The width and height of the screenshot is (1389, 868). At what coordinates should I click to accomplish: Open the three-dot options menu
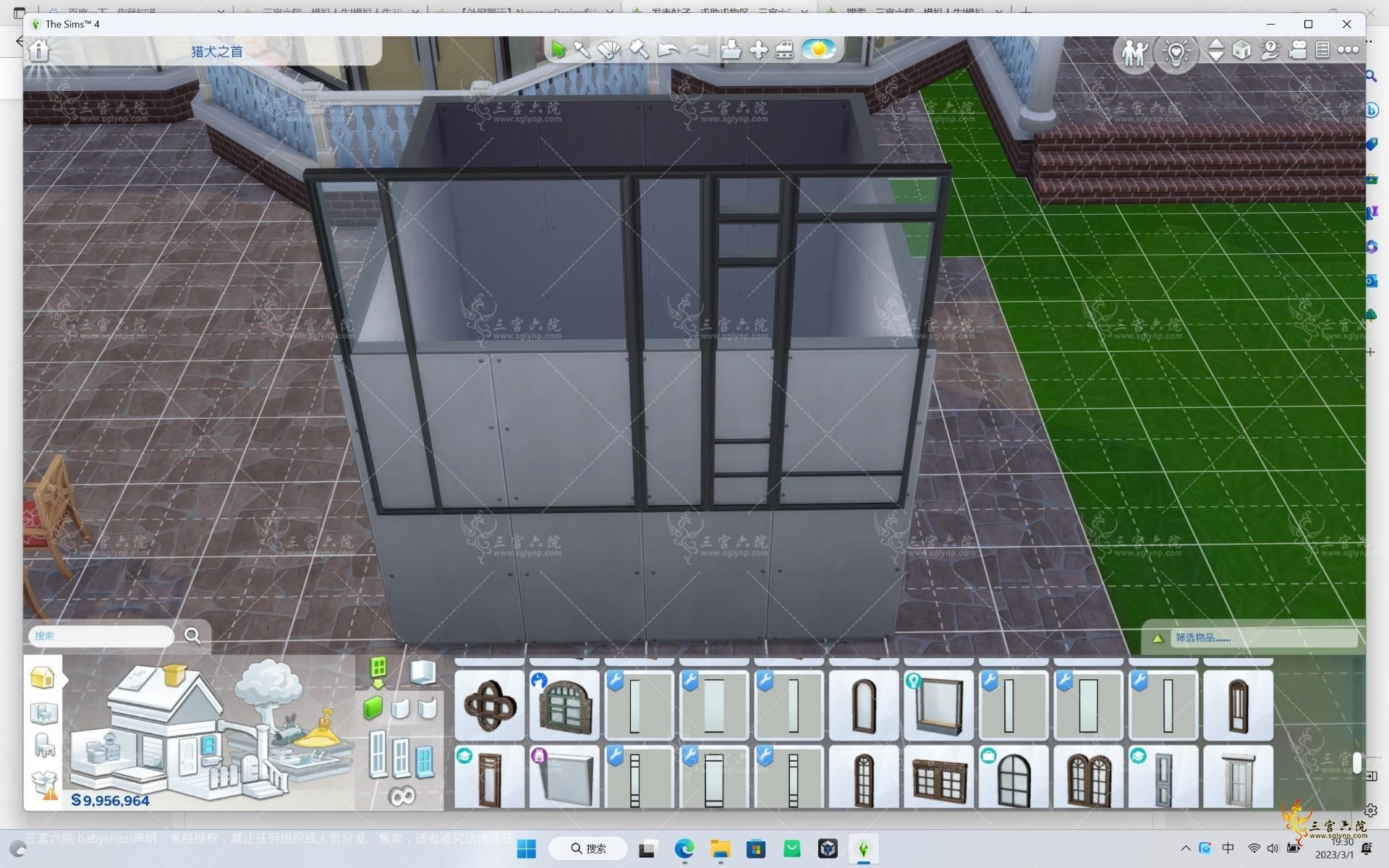click(1348, 50)
